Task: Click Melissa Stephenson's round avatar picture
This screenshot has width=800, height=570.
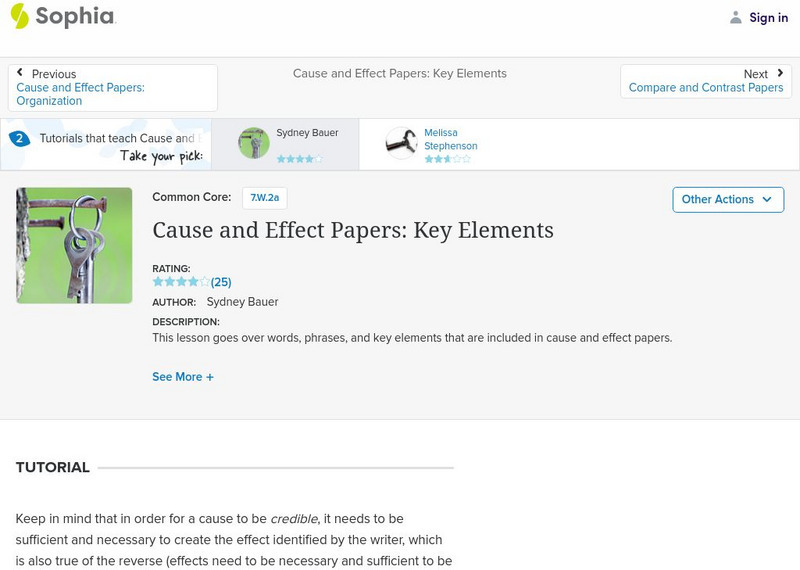Action: (x=401, y=143)
